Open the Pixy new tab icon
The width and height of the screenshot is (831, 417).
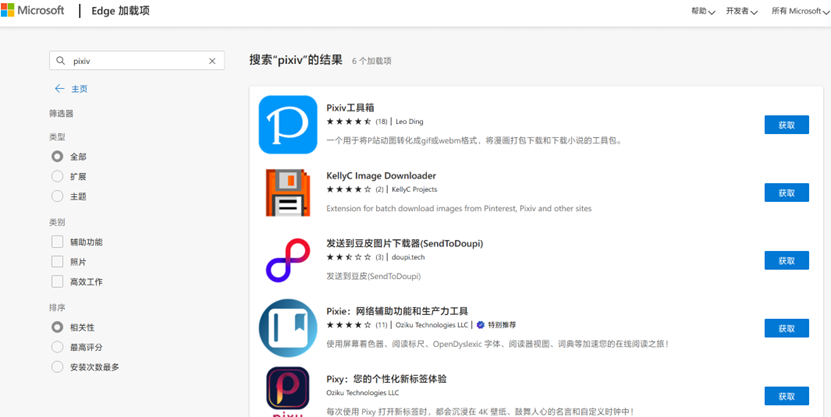click(x=288, y=392)
